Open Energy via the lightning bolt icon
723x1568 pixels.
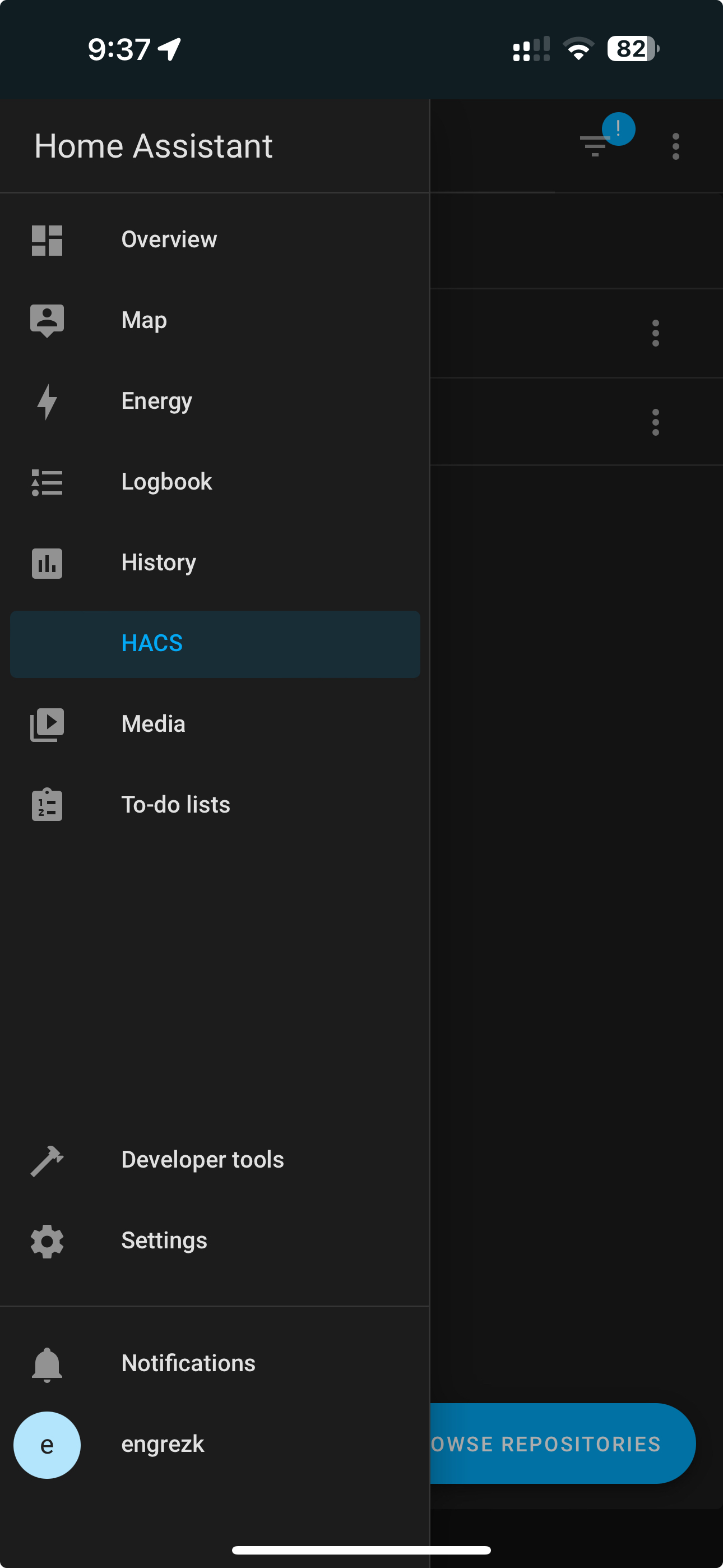47,401
